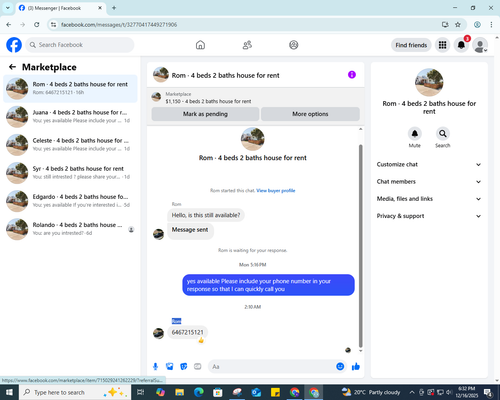The width and height of the screenshot is (500, 400).
Task: Open Chrome three-dot menu
Action: (491, 25)
